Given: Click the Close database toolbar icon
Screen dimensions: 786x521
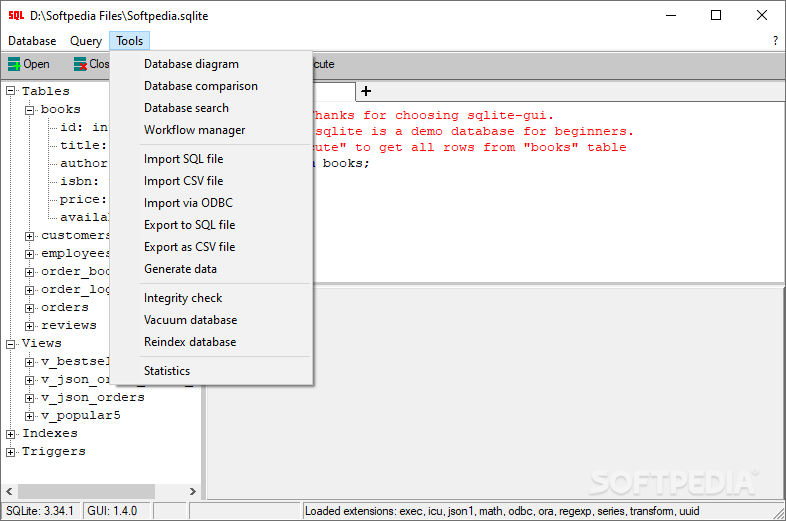Looking at the screenshot, I should click(80, 64).
